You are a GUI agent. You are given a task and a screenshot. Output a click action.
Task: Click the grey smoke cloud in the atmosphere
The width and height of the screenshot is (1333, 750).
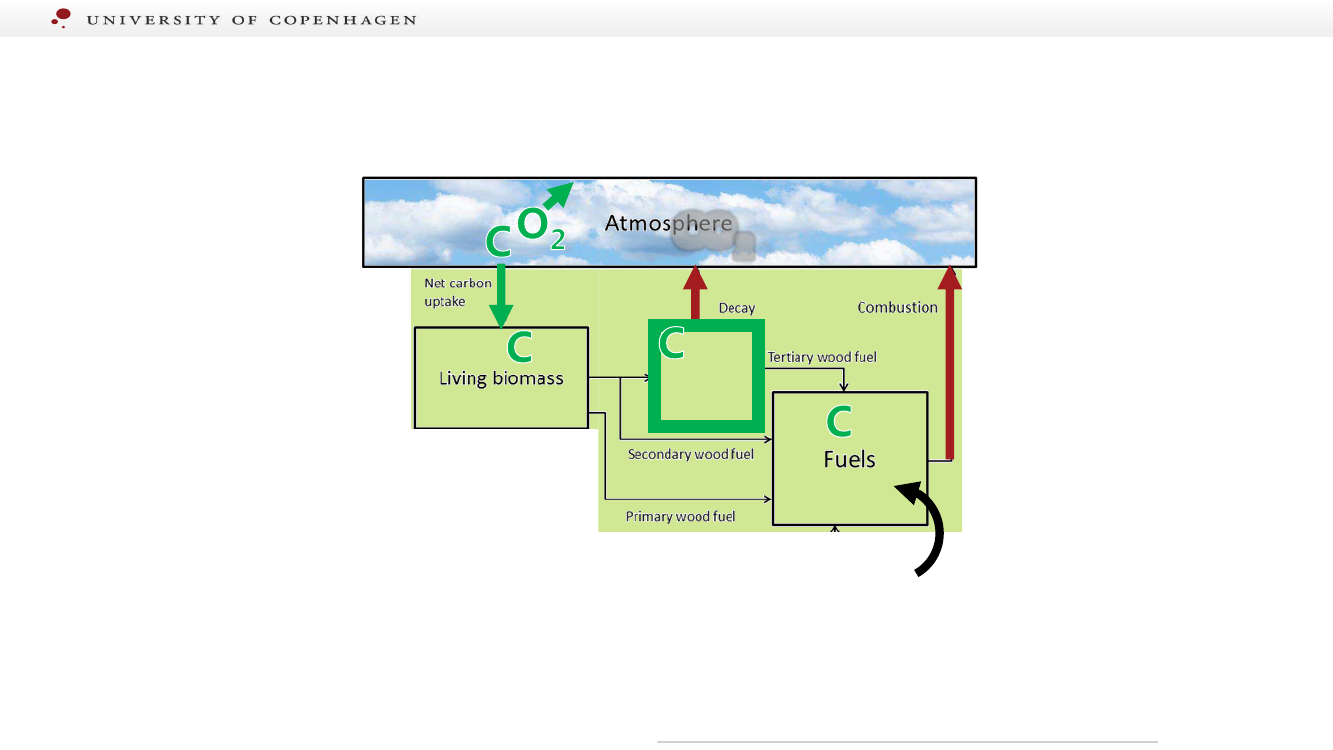click(x=713, y=233)
